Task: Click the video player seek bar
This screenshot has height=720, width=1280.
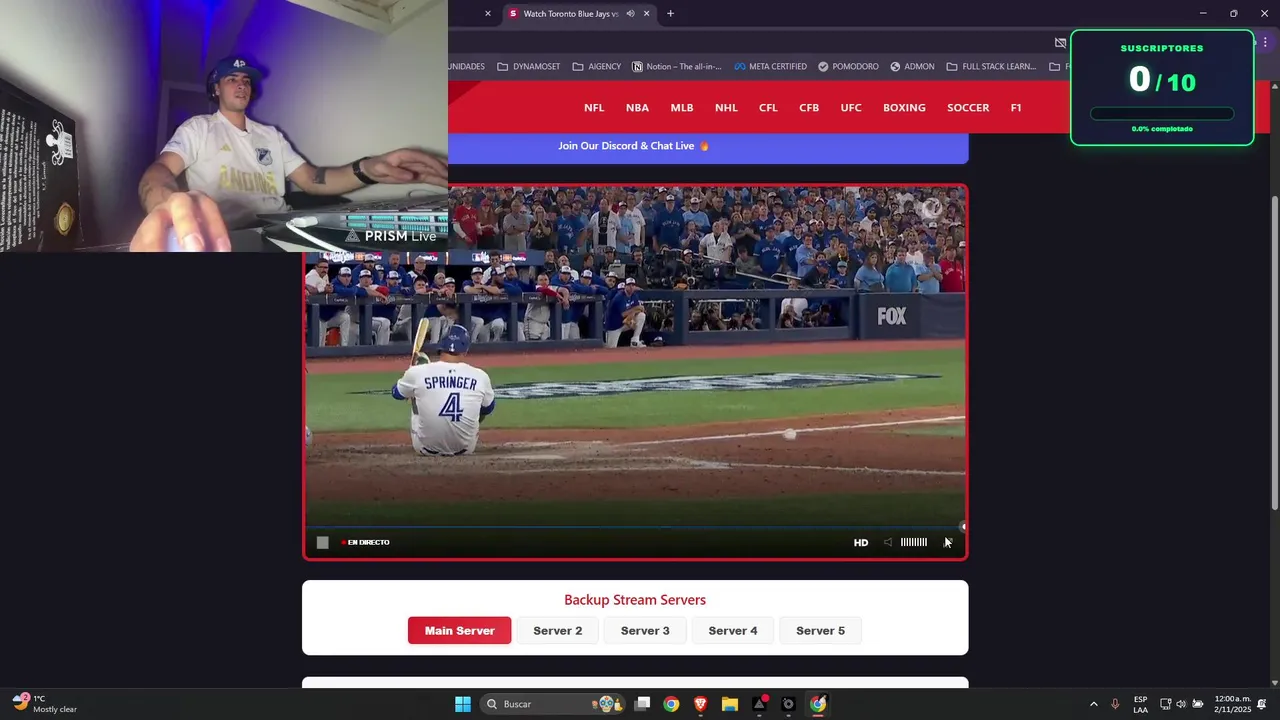Action: [x=635, y=527]
